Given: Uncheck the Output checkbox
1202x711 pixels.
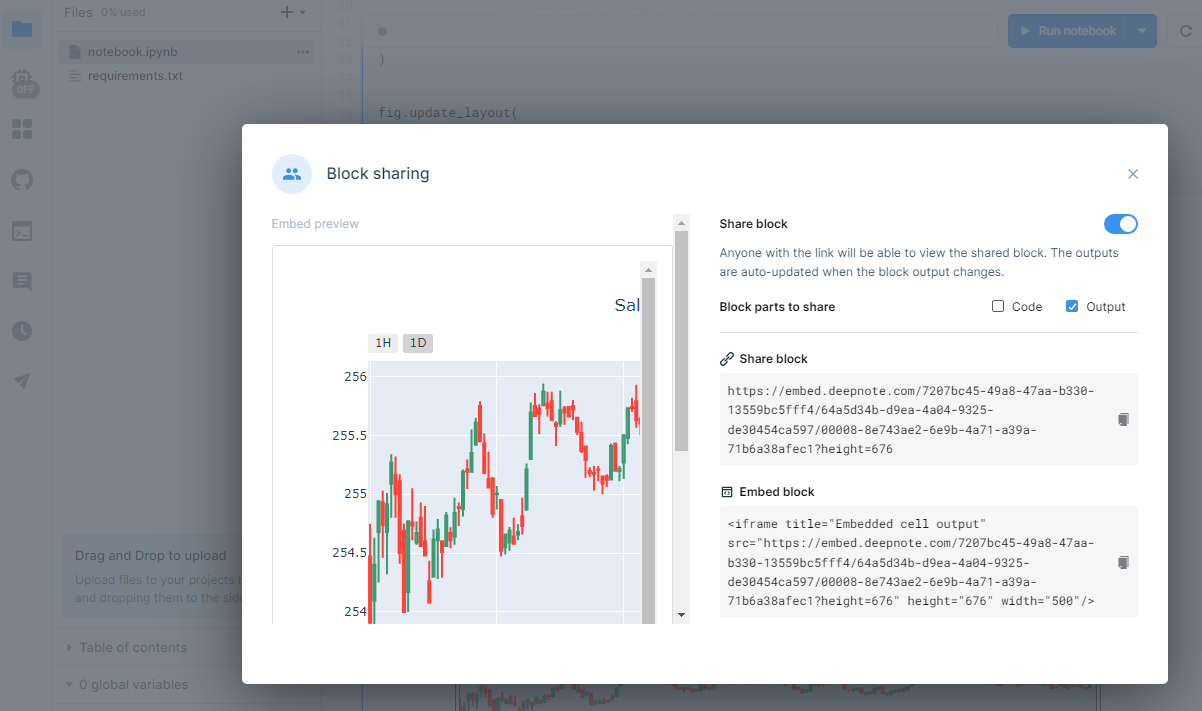Looking at the screenshot, I should coord(1072,307).
